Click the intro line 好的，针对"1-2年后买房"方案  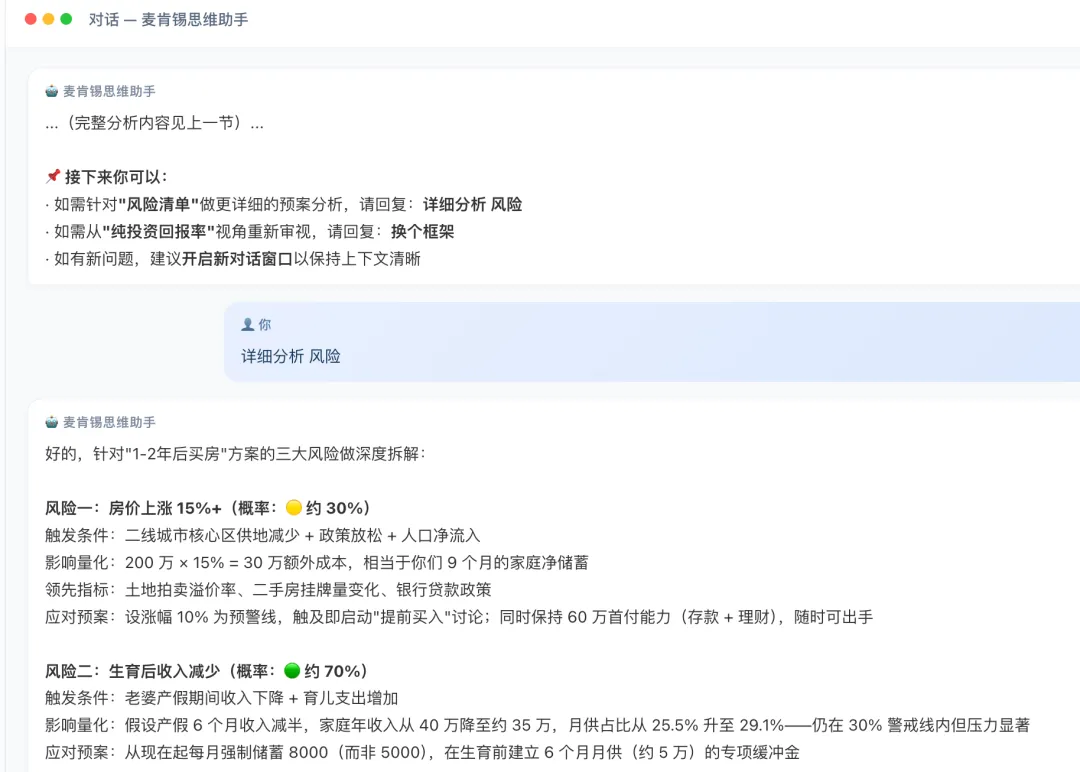click(236, 454)
